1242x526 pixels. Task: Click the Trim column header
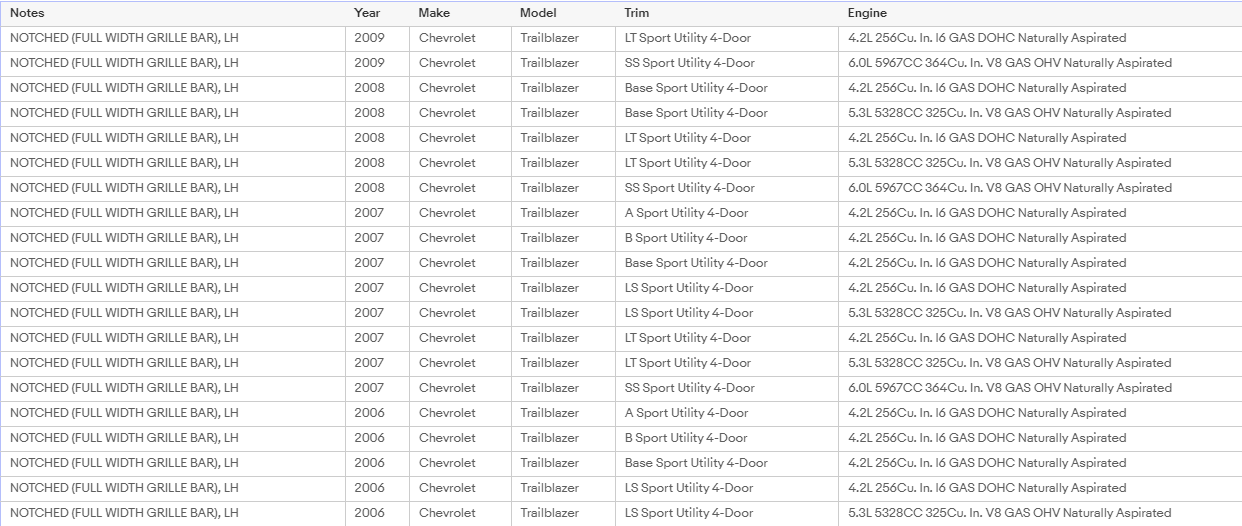(x=637, y=13)
